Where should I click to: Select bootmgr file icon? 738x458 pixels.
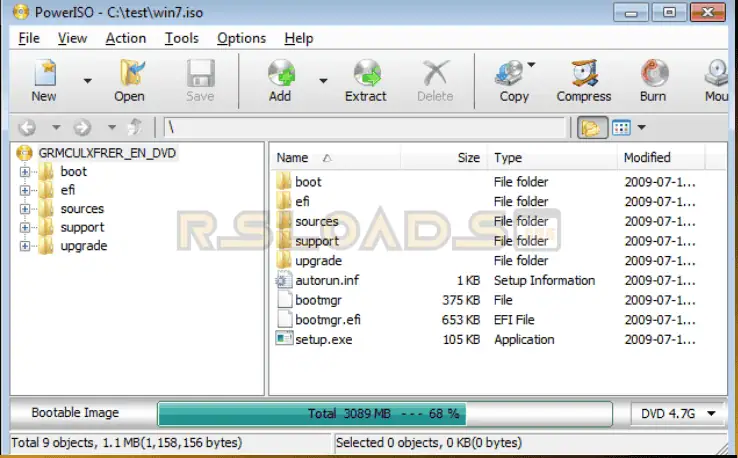tap(284, 300)
